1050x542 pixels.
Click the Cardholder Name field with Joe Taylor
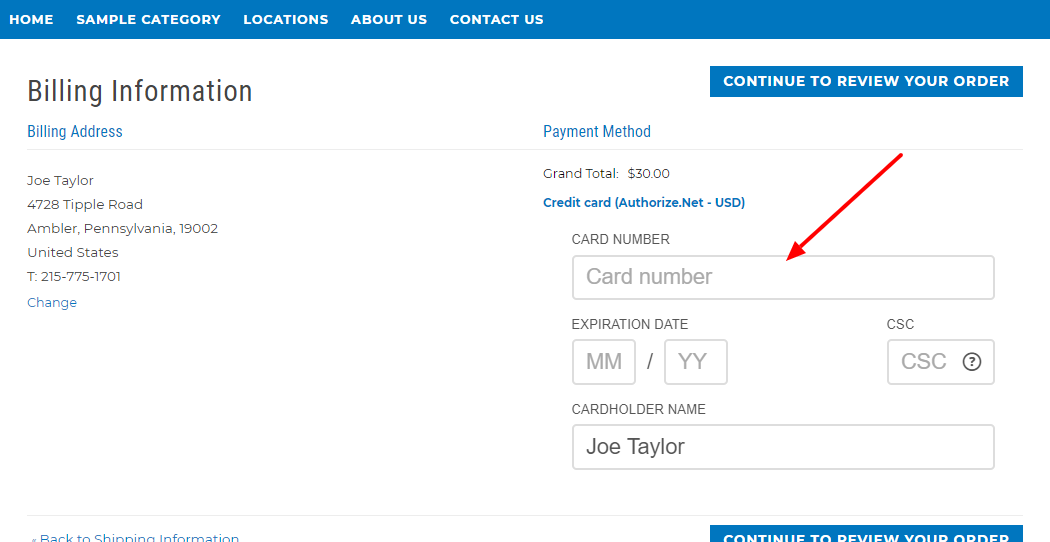(x=783, y=447)
